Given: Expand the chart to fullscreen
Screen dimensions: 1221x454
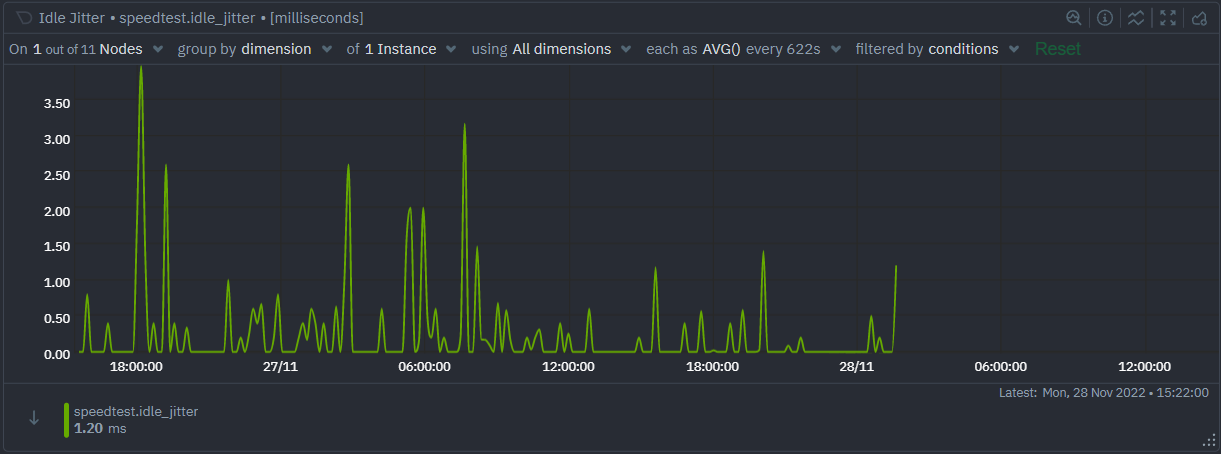Looking at the screenshot, I should (x=1168, y=18).
